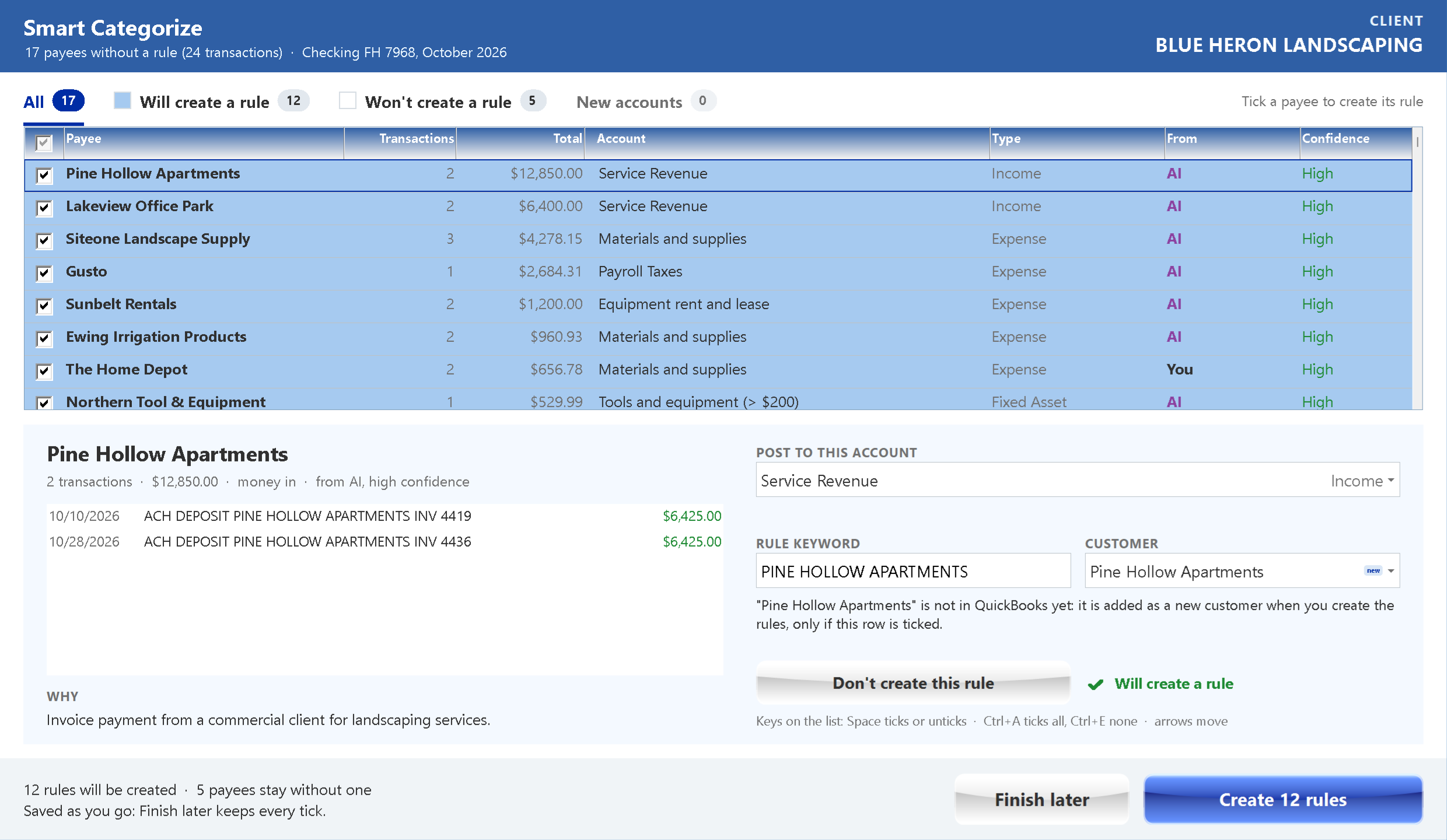This screenshot has width=1447, height=840.
Task: Click Equipment rent and lease account cell
Action: pyautogui.click(x=684, y=304)
